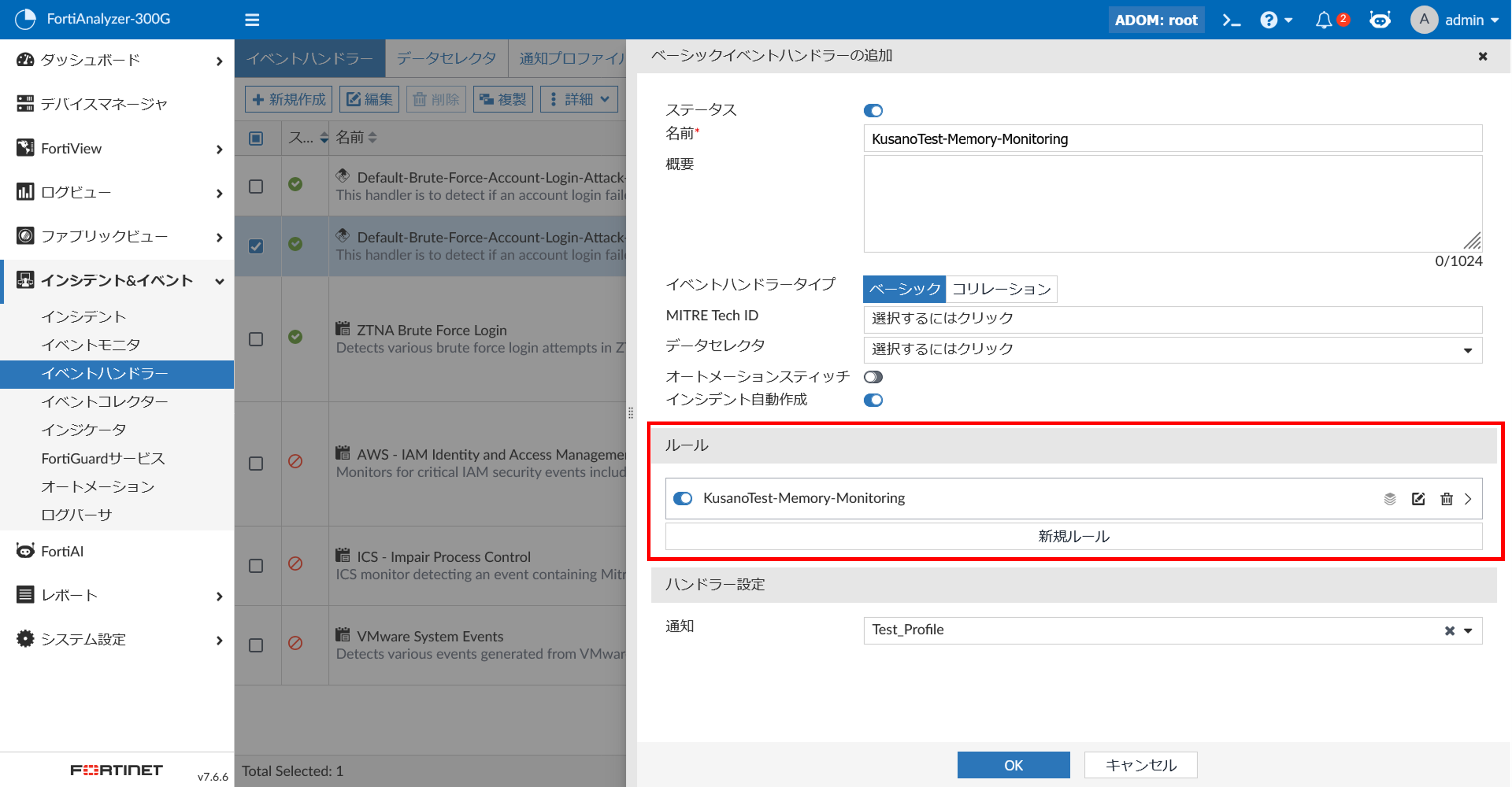Delete the KusanoTest-Memory-Monitoring rule via trash icon
This screenshot has width=1512, height=787.
(1446, 499)
